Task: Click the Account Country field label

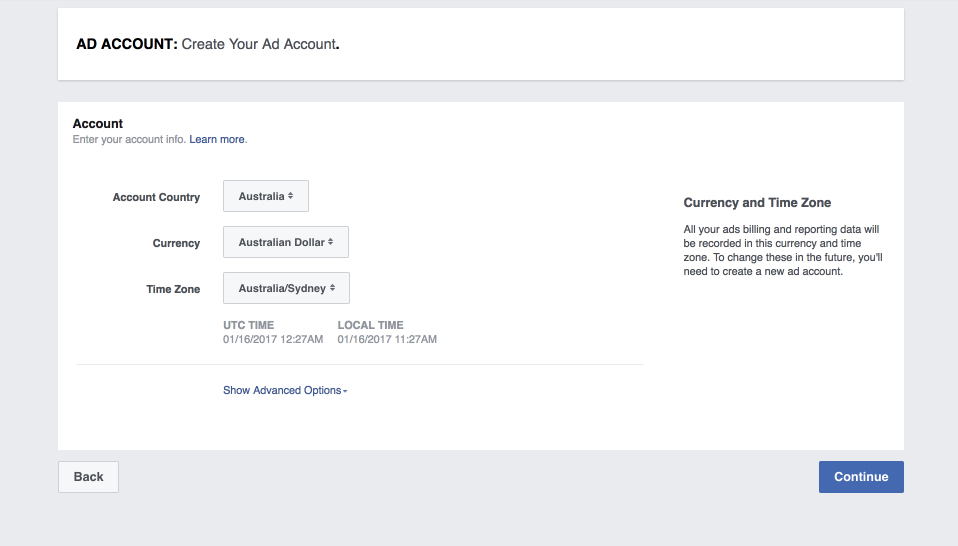Action: [x=156, y=197]
